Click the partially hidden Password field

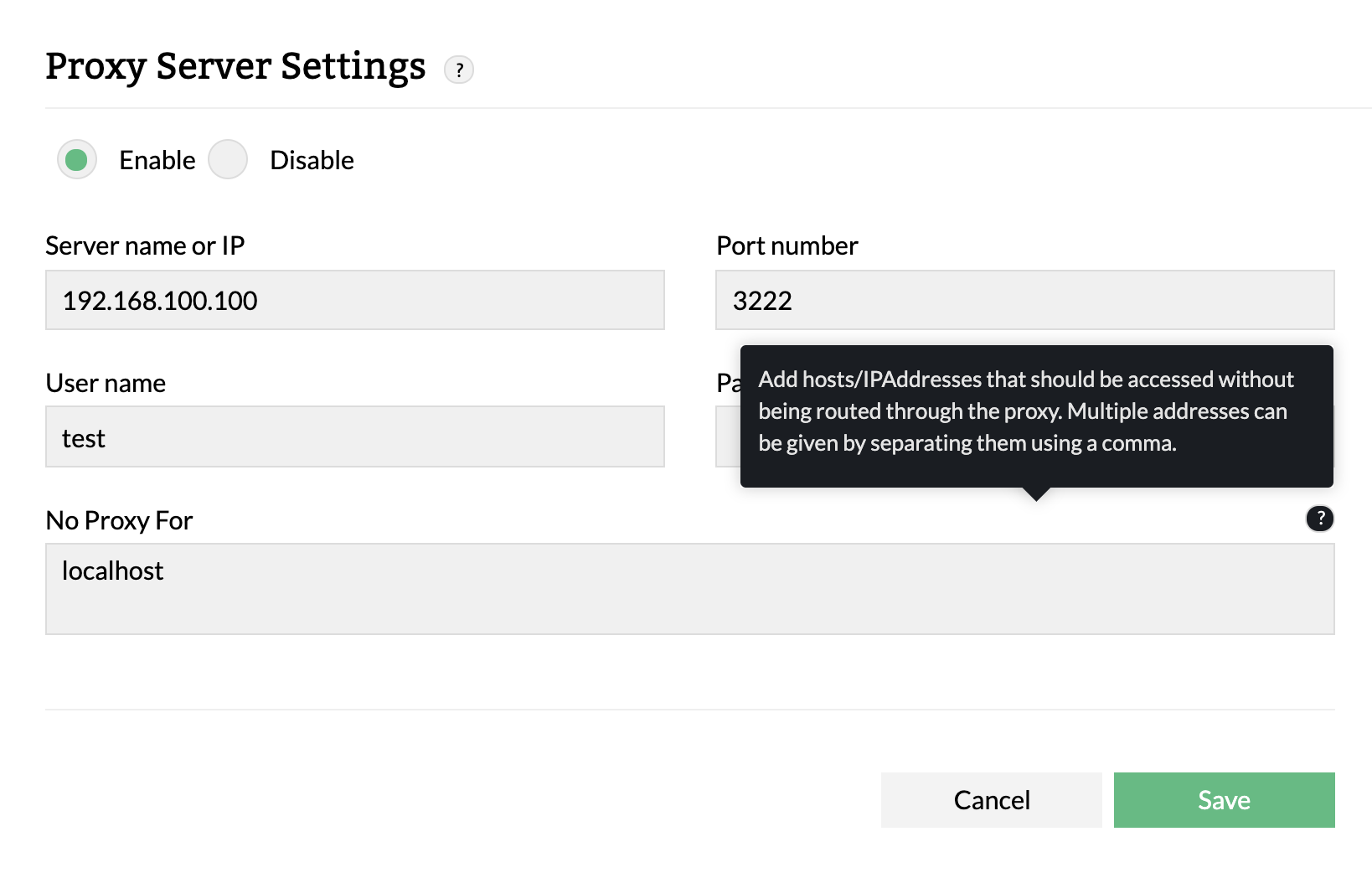click(727, 436)
